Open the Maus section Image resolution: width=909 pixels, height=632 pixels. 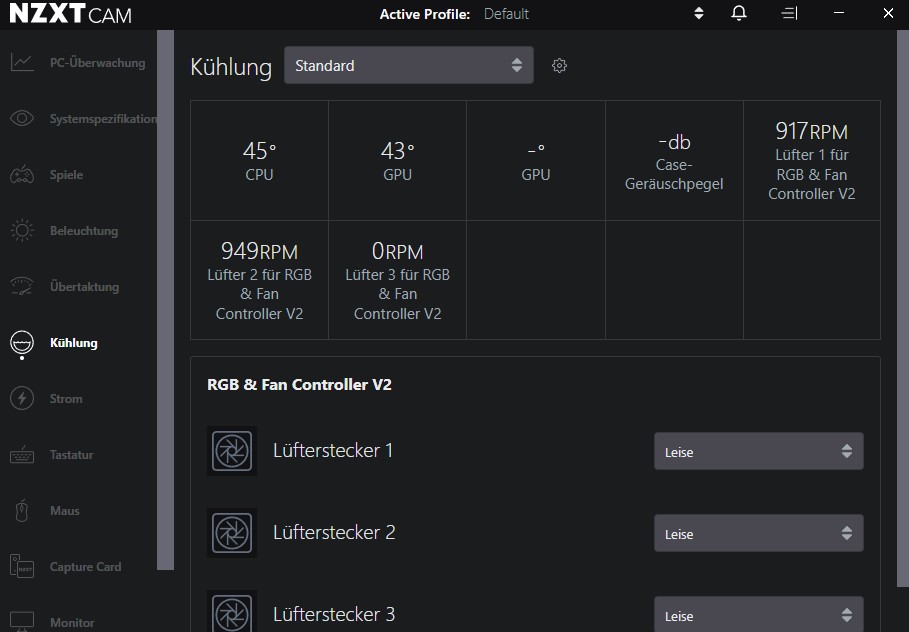coord(64,510)
